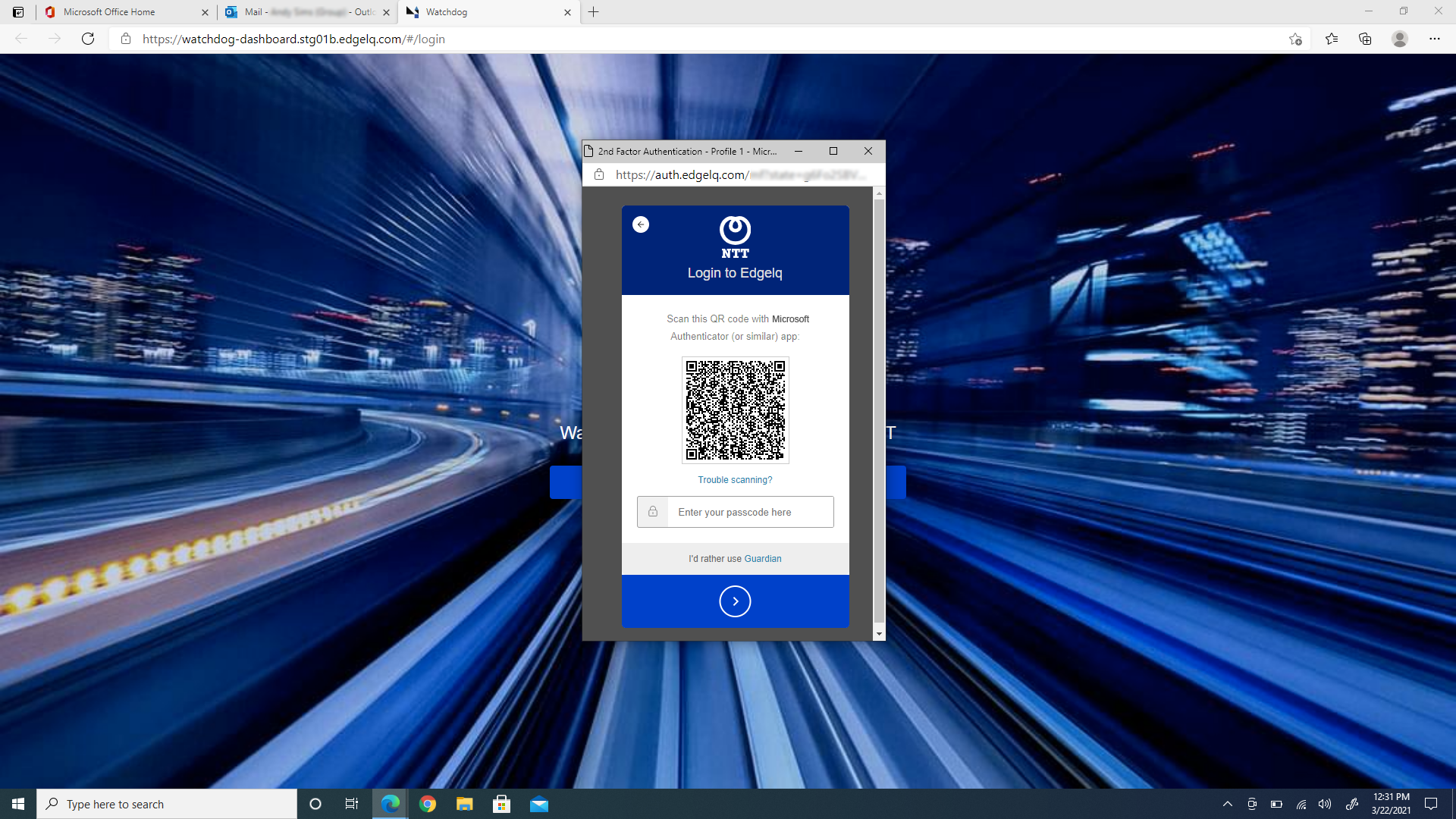Image resolution: width=1456 pixels, height=819 pixels.
Task: Click the browser back button
Action: pos(21,39)
